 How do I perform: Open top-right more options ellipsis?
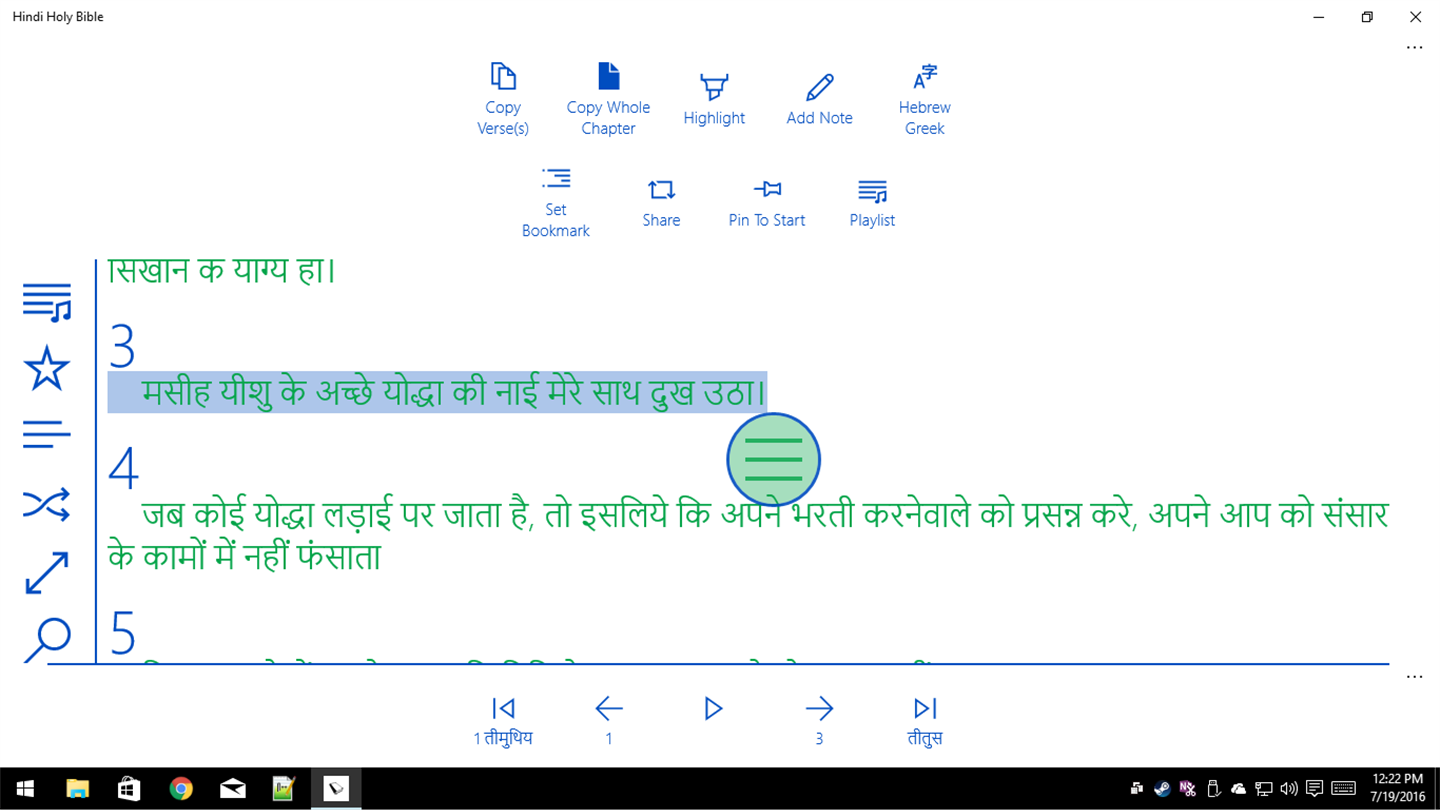1414,47
